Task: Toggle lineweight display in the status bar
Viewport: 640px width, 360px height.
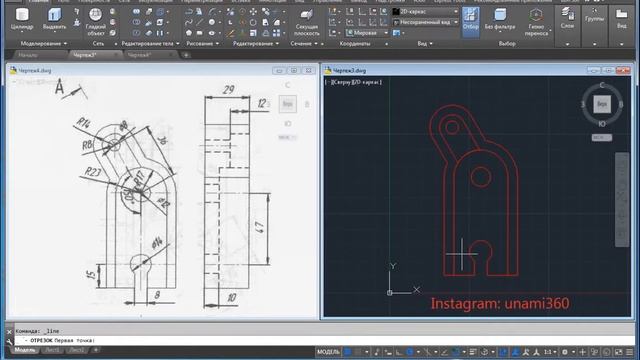Action: click(473, 352)
